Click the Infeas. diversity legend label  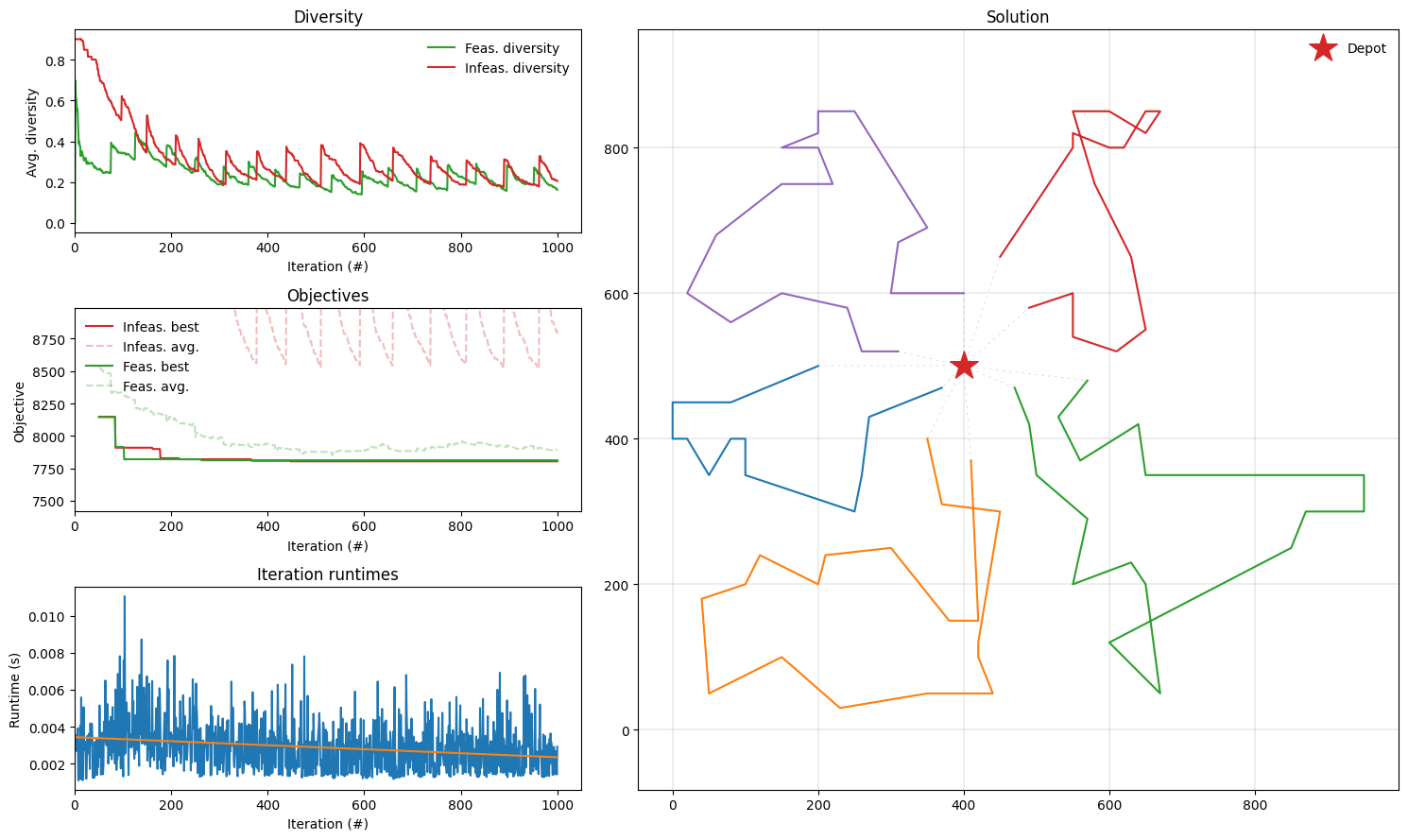pyautogui.click(x=517, y=68)
